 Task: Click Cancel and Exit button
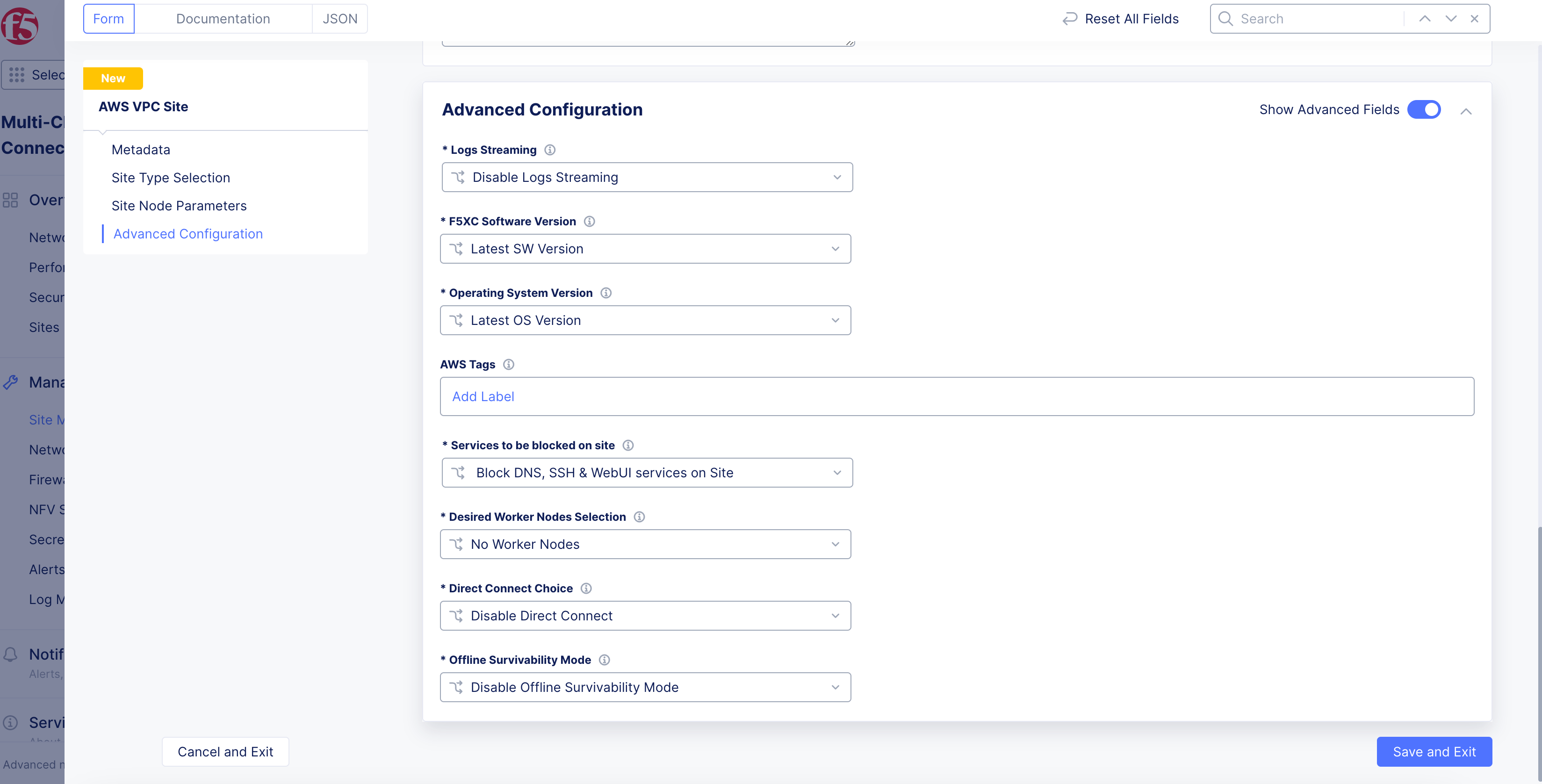tap(225, 752)
